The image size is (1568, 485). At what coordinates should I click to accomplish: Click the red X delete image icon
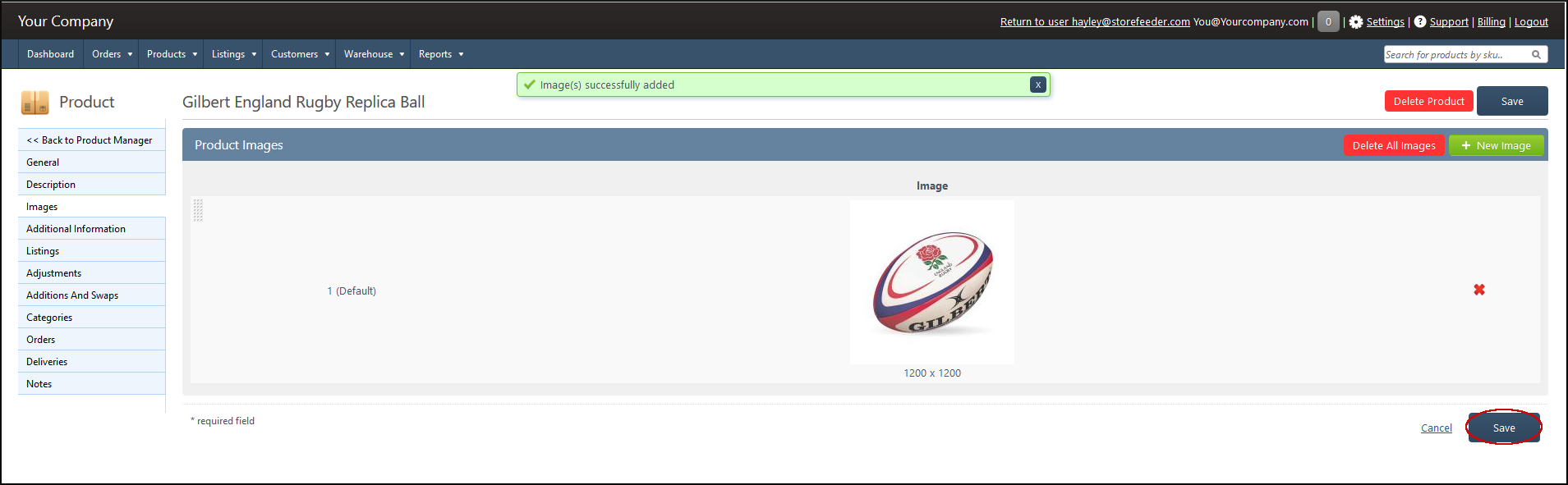(x=1479, y=290)
